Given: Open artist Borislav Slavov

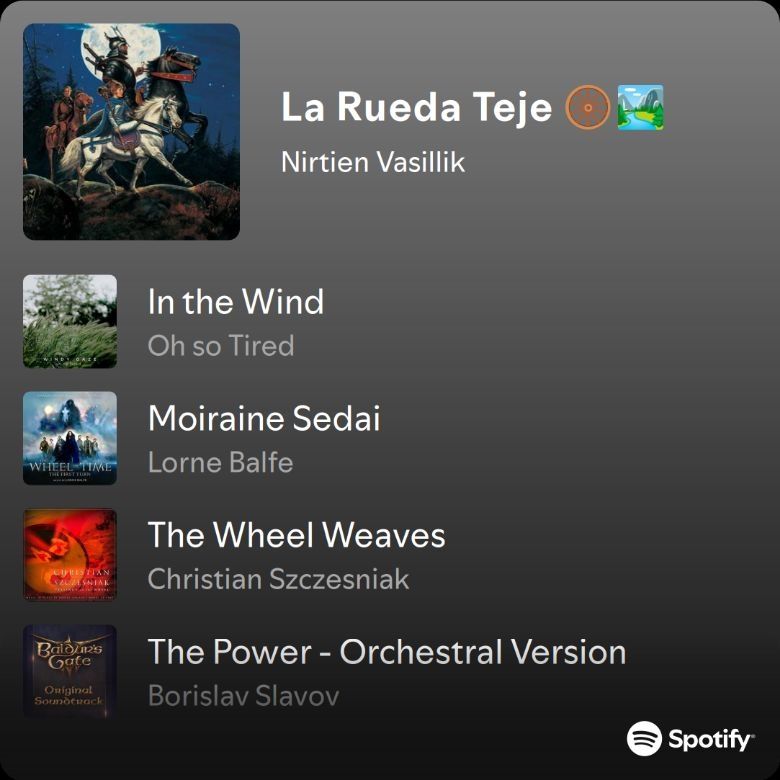Looking at the screenshot, I should pos(243,695).
